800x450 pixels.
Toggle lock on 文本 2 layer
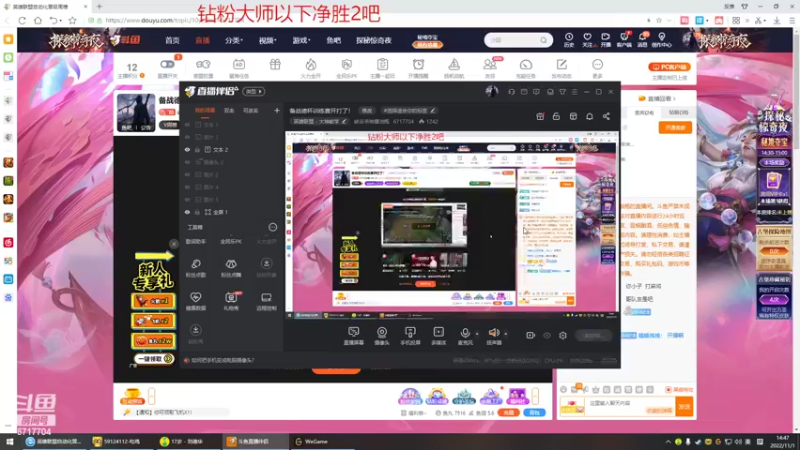pyautogui.click(x=197, y=149)
